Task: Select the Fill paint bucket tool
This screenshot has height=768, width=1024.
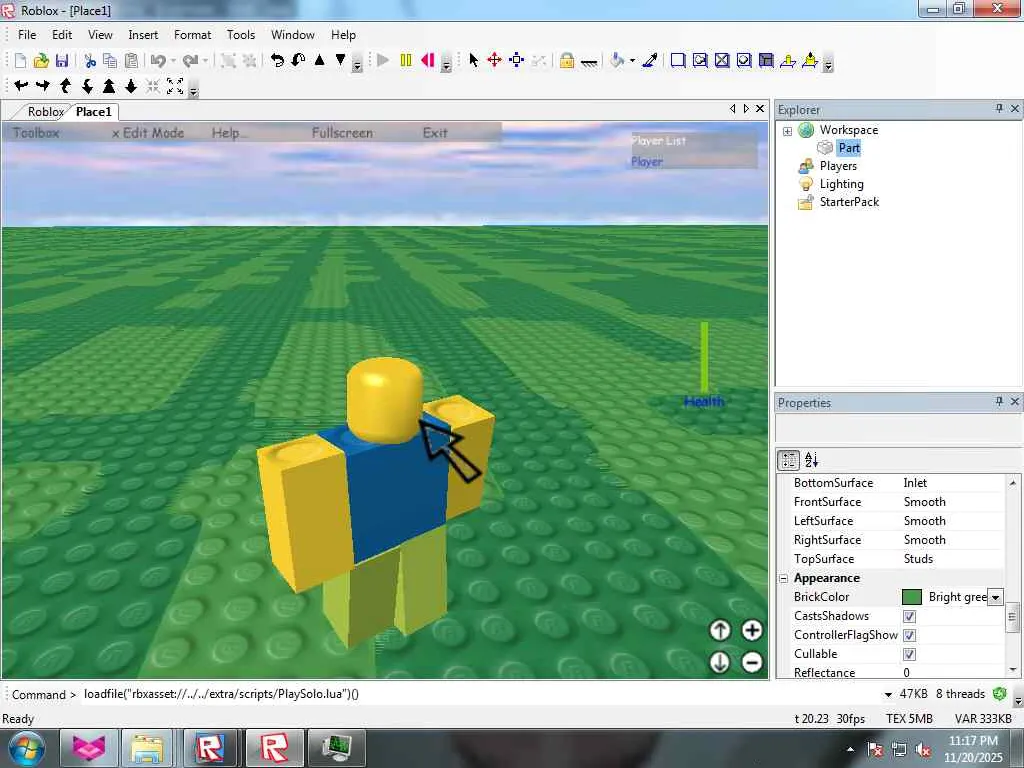Action: click(x=617, y=61)
